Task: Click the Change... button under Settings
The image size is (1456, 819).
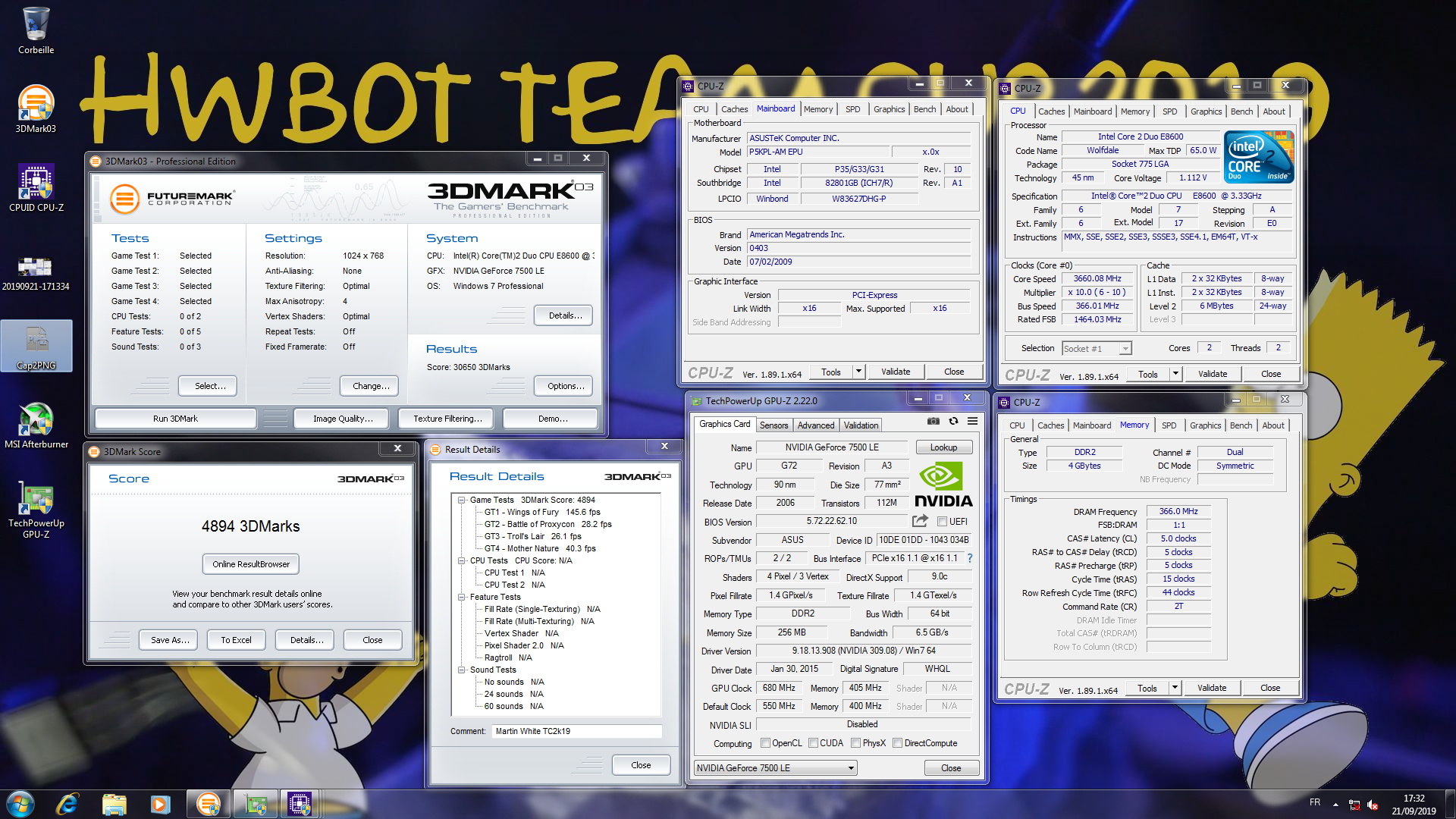Action: [x=371, y=386]
